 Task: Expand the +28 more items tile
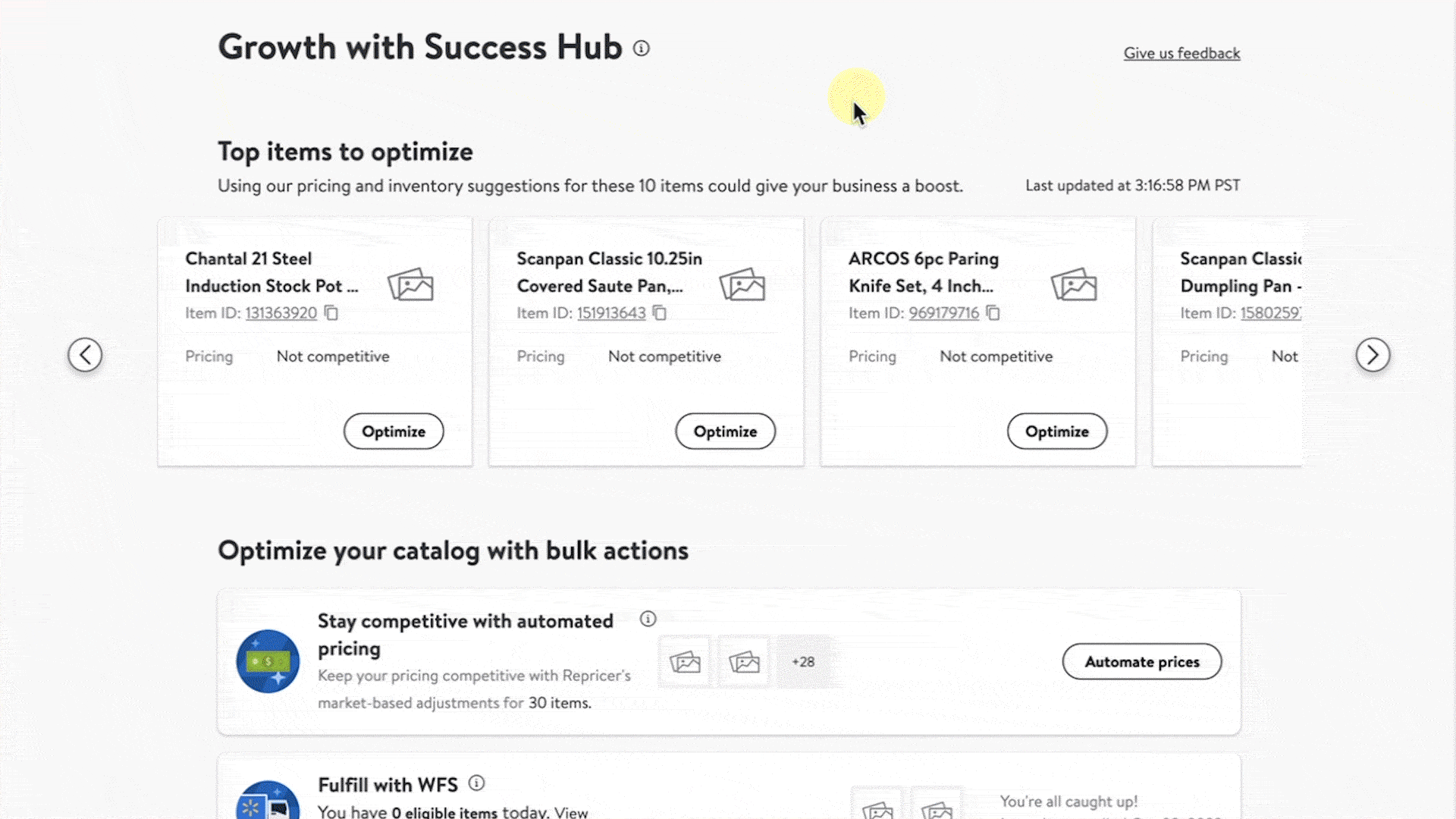point(803,662)
